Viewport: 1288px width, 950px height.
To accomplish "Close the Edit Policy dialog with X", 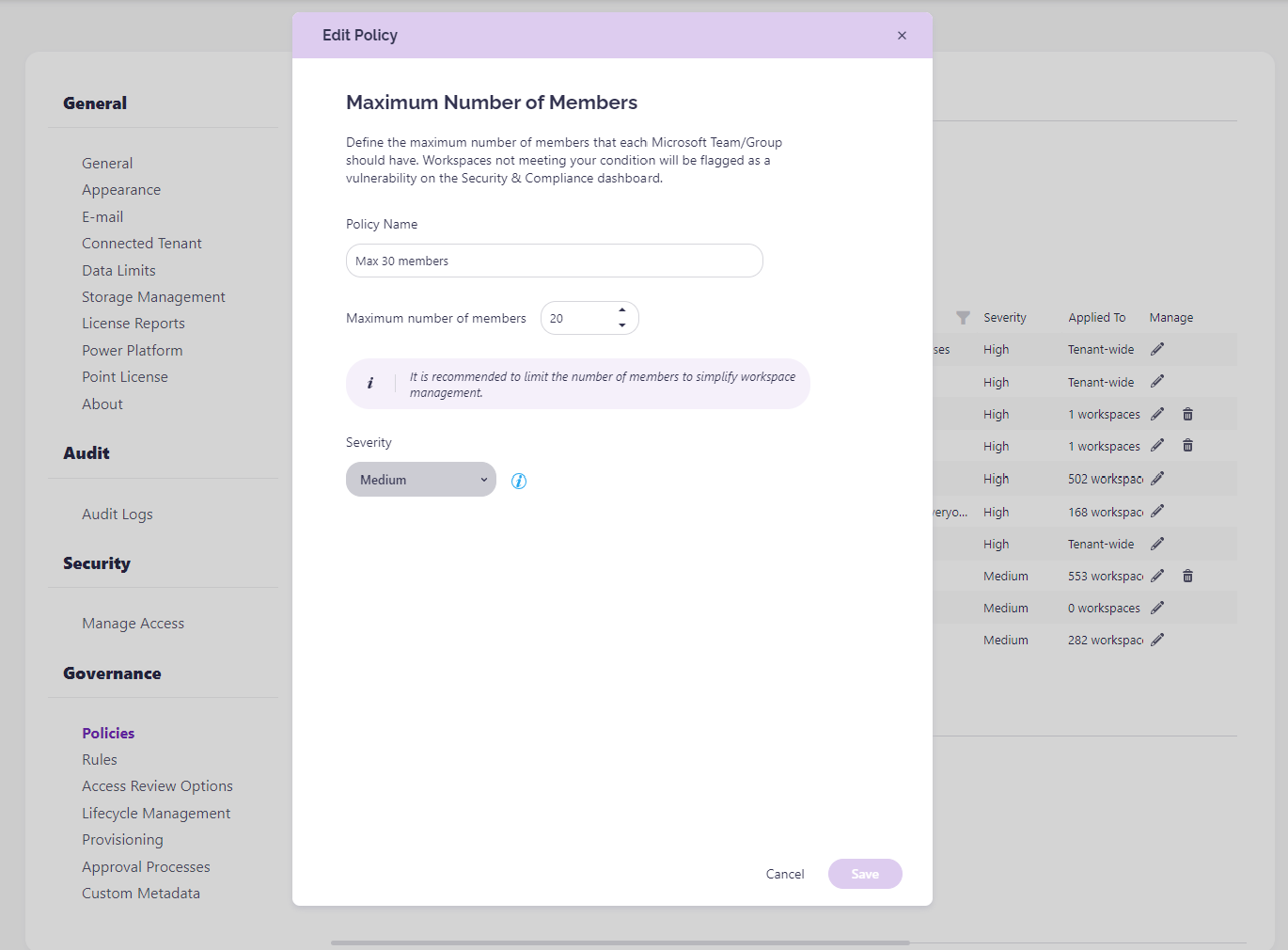I will point(902,36).
